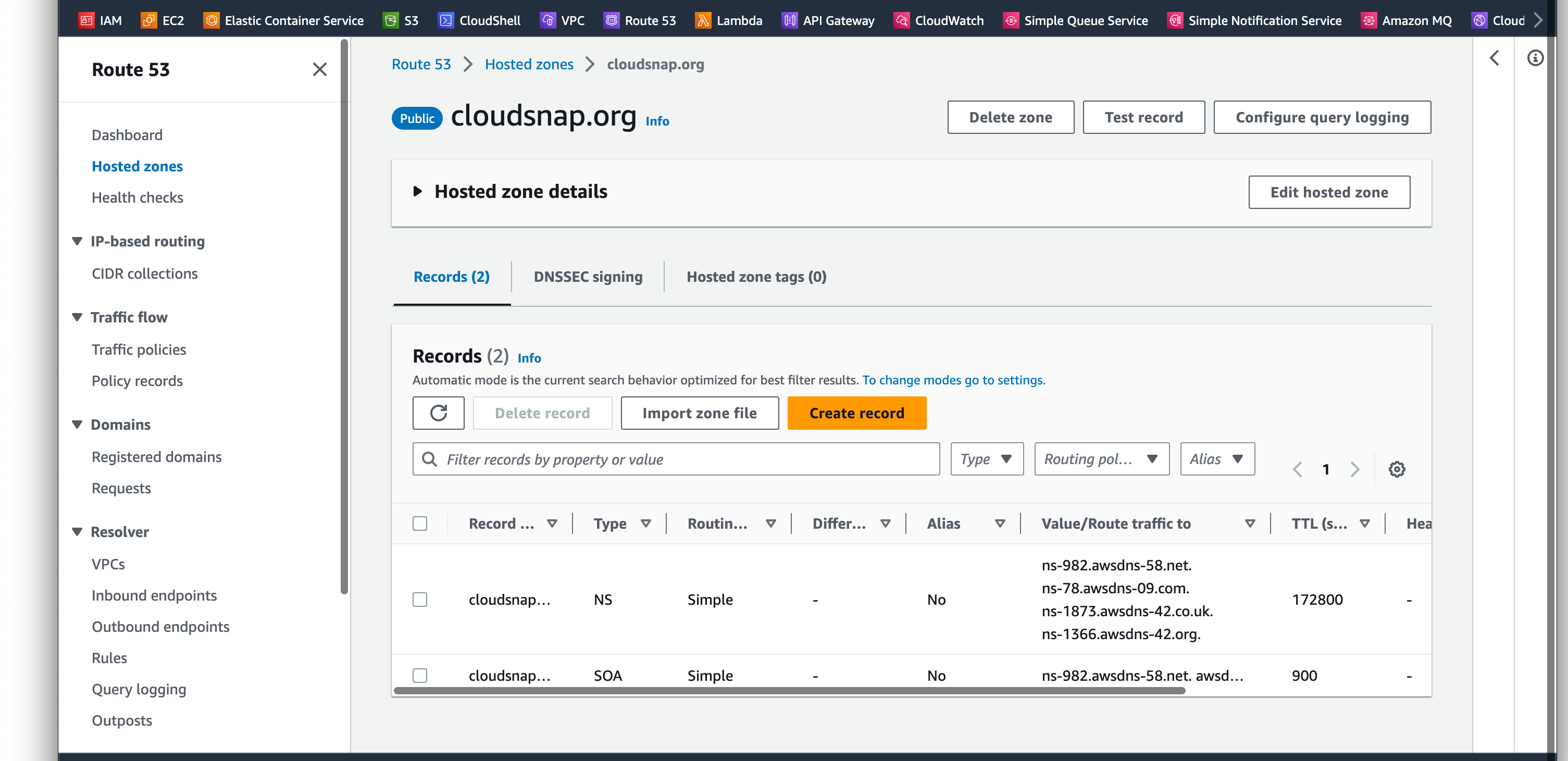Select all records header checkbox
1568x761 pixels.
pos(419,523)
